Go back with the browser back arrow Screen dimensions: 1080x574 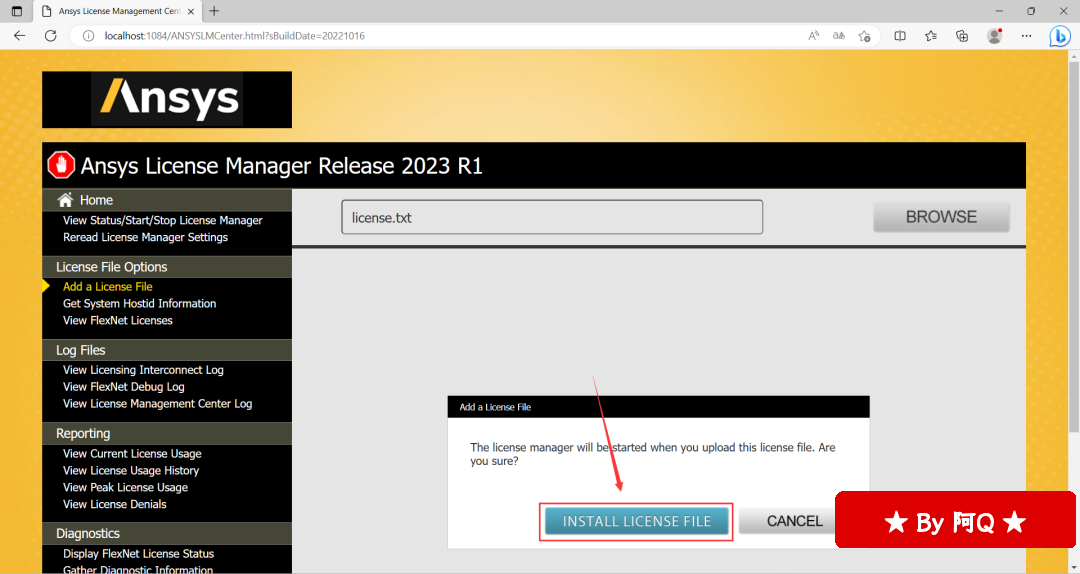[19, 36]
